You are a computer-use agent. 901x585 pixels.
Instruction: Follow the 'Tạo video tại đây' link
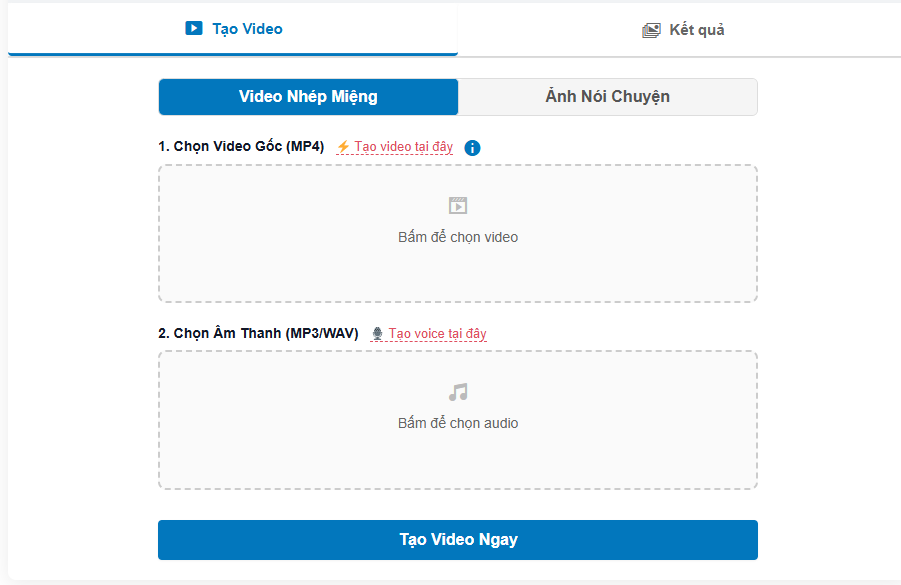403,147
